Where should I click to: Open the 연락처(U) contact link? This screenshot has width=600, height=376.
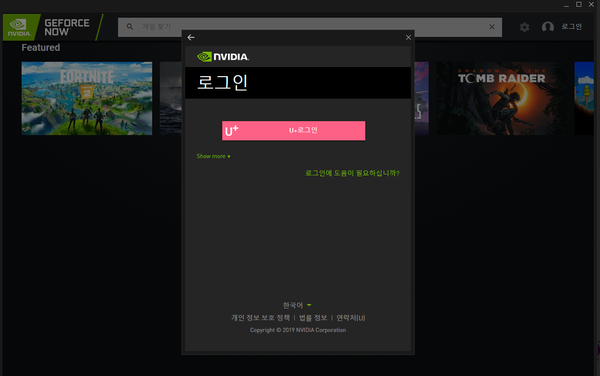(x=351, y=318)
